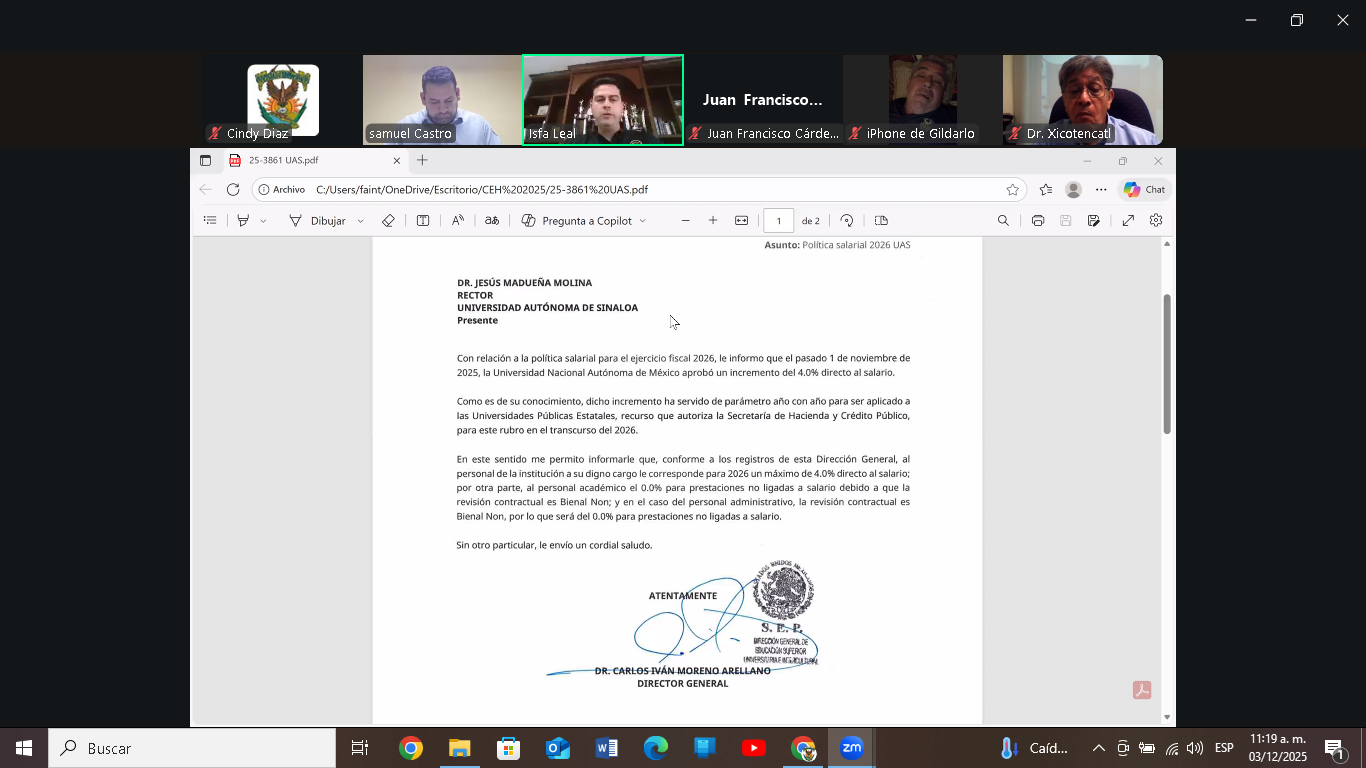Expand the highlighter options dropdown
The width and height of the screenshot is (1366, 768).
263,221
